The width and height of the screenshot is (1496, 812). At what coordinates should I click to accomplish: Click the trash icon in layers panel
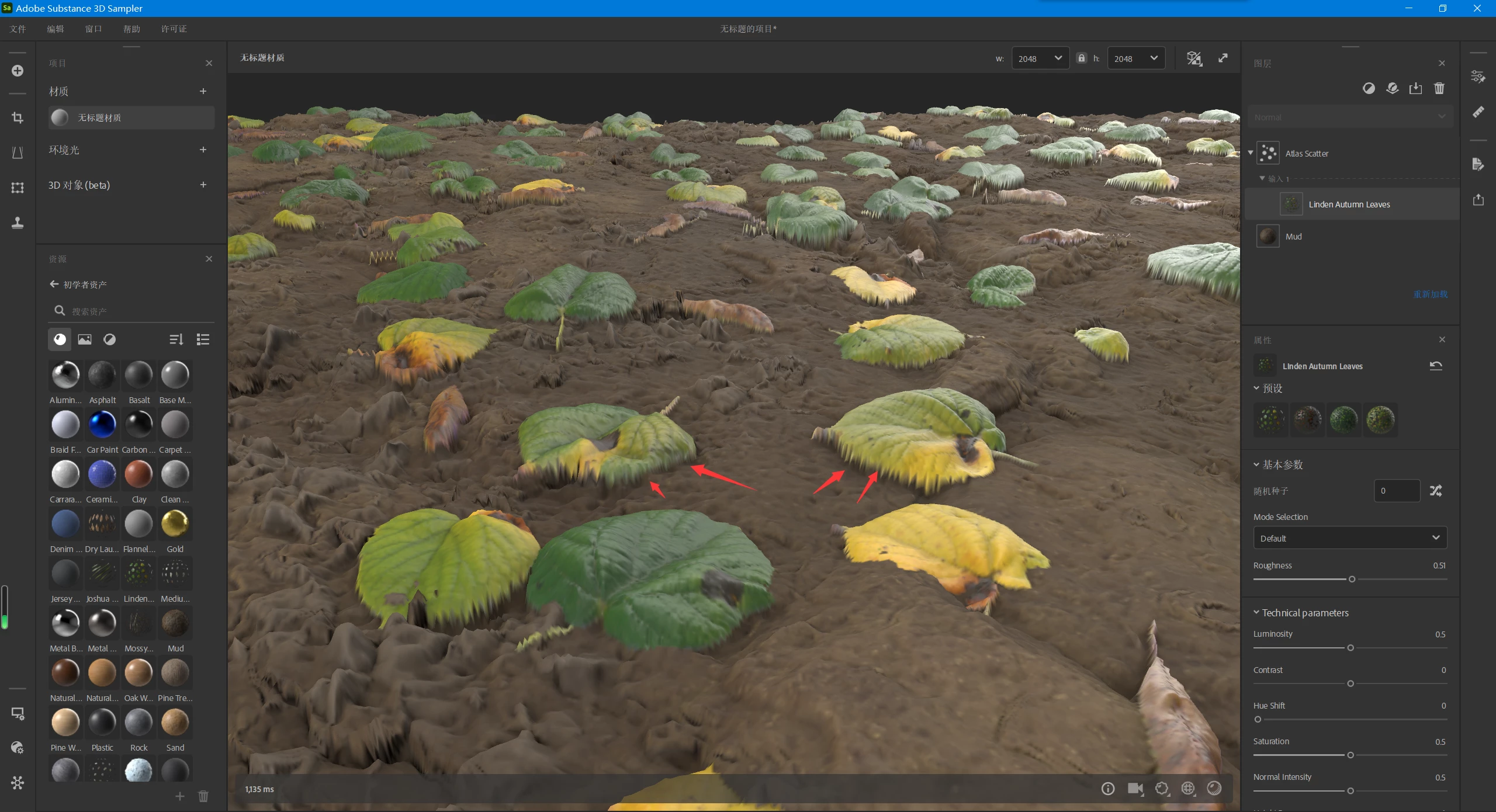click(1439, 88)
